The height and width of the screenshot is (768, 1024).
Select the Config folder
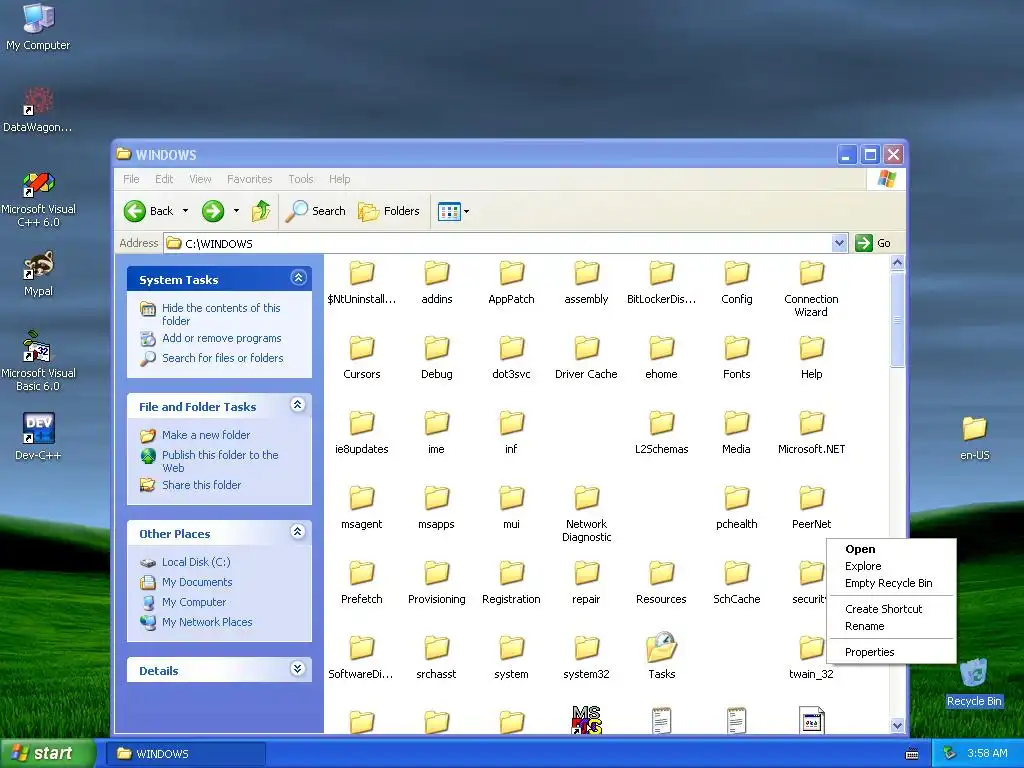(x=737, y=282)
